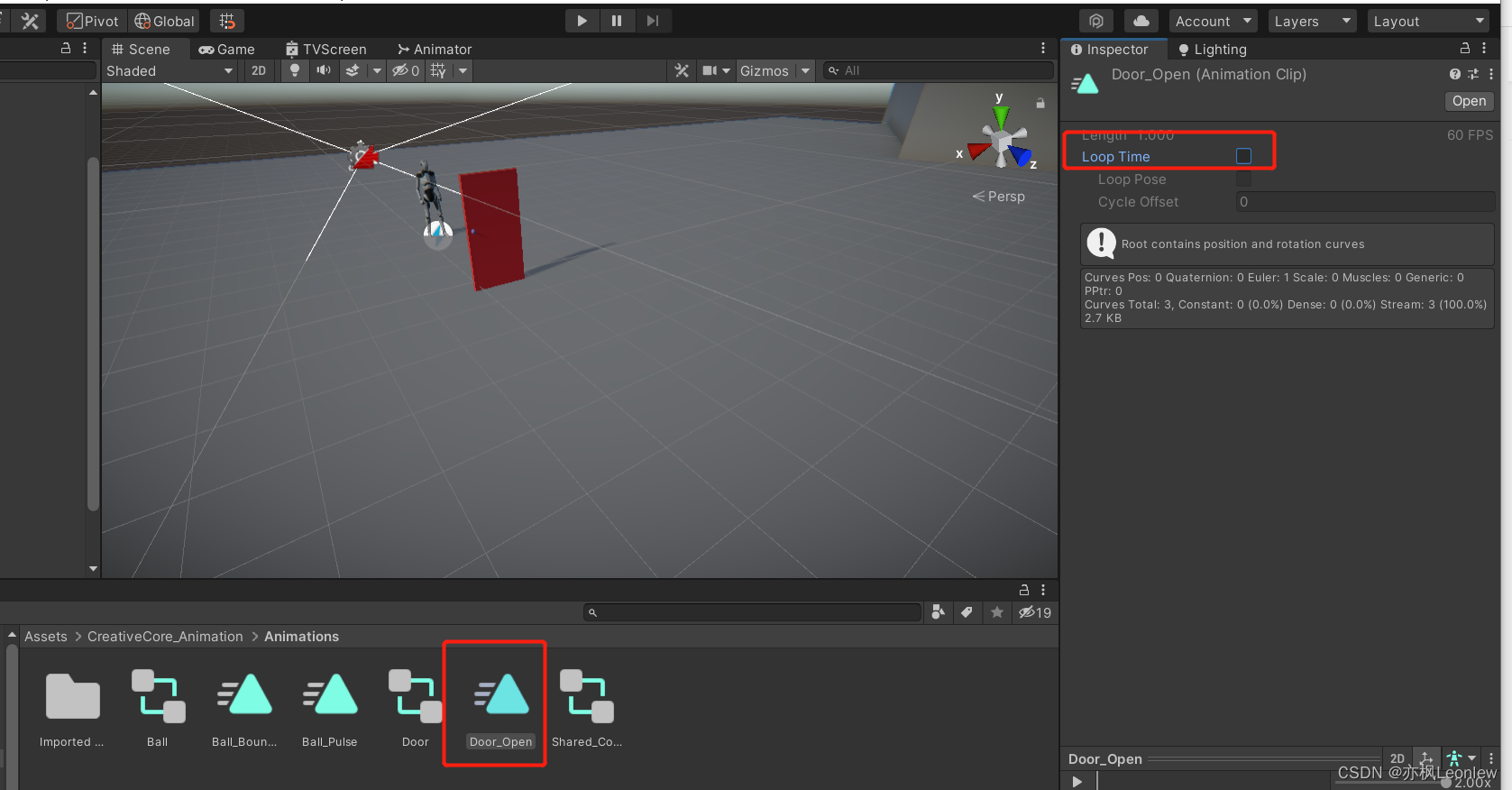Step forward one frame
Viewport: 1512px width, 790px height.
653,21
